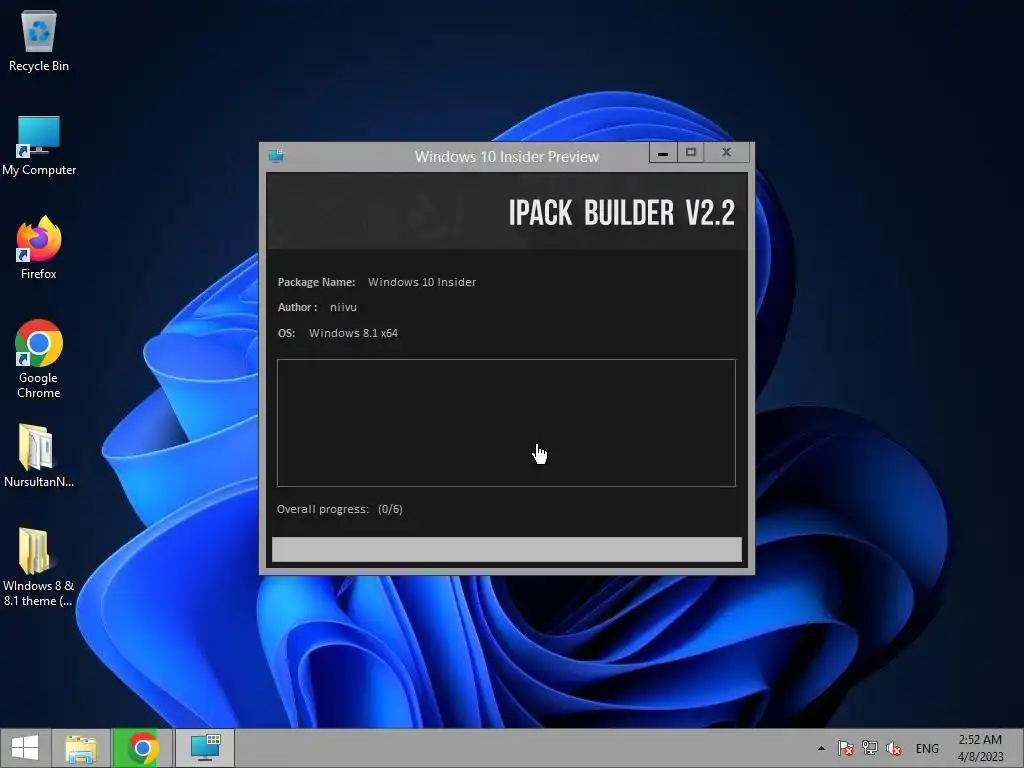Click the iPack Builder taskbar item
This screenshot has height=768, width=1024.
(205, 748)
